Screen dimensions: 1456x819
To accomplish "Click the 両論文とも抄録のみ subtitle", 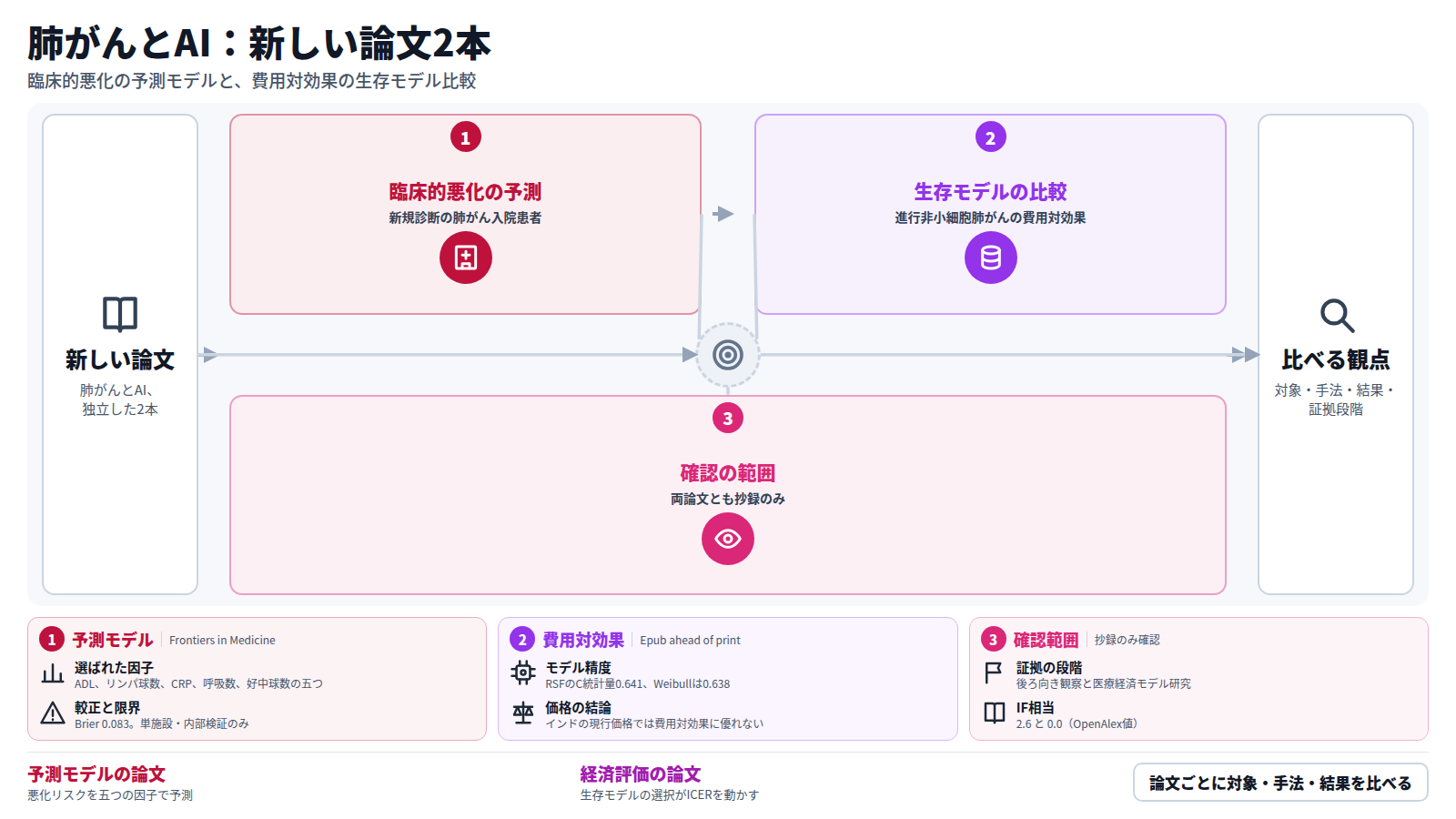I will click(728, 500).
